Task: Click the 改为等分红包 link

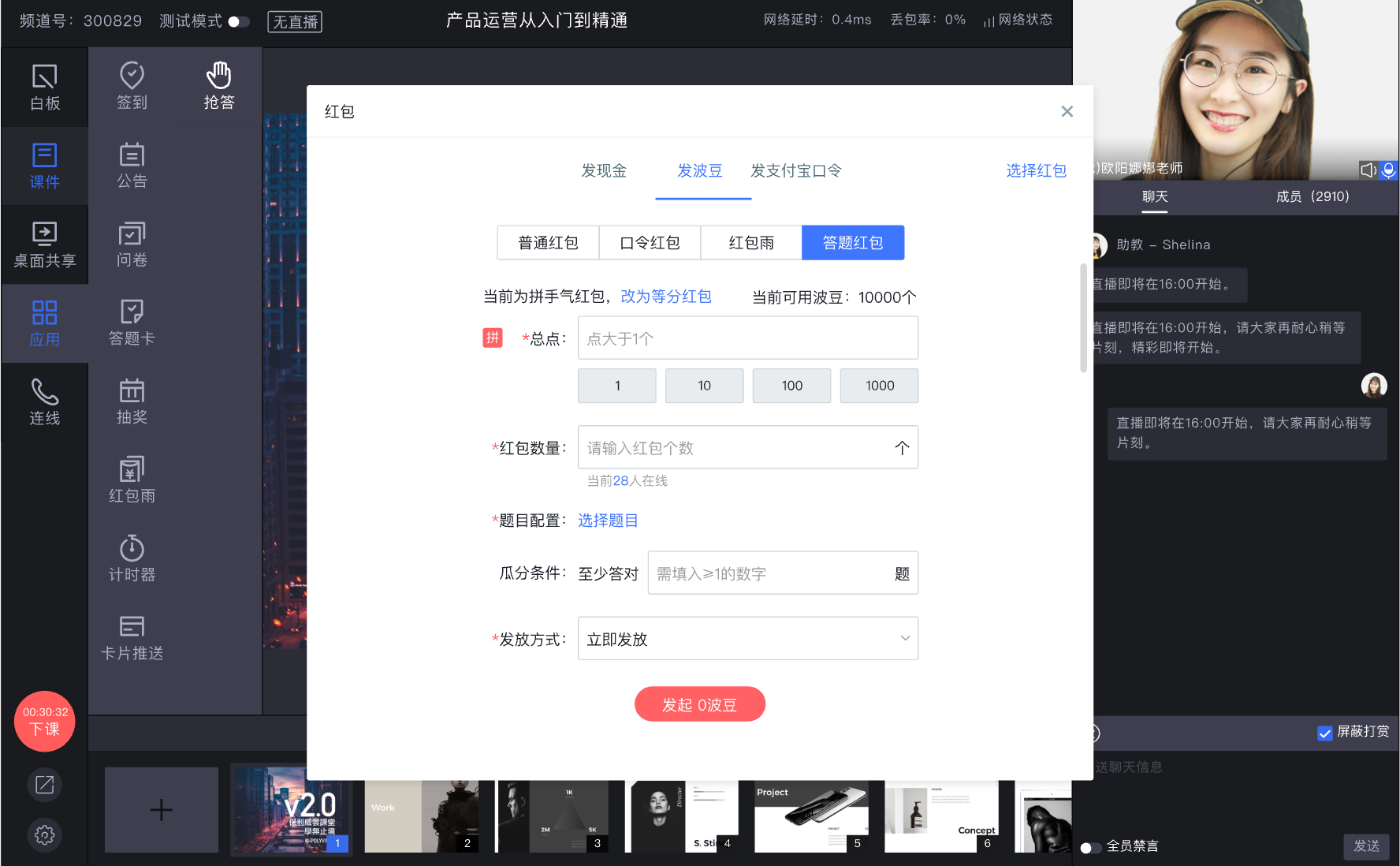Action: pyautogui.click(x=666, y=297)
